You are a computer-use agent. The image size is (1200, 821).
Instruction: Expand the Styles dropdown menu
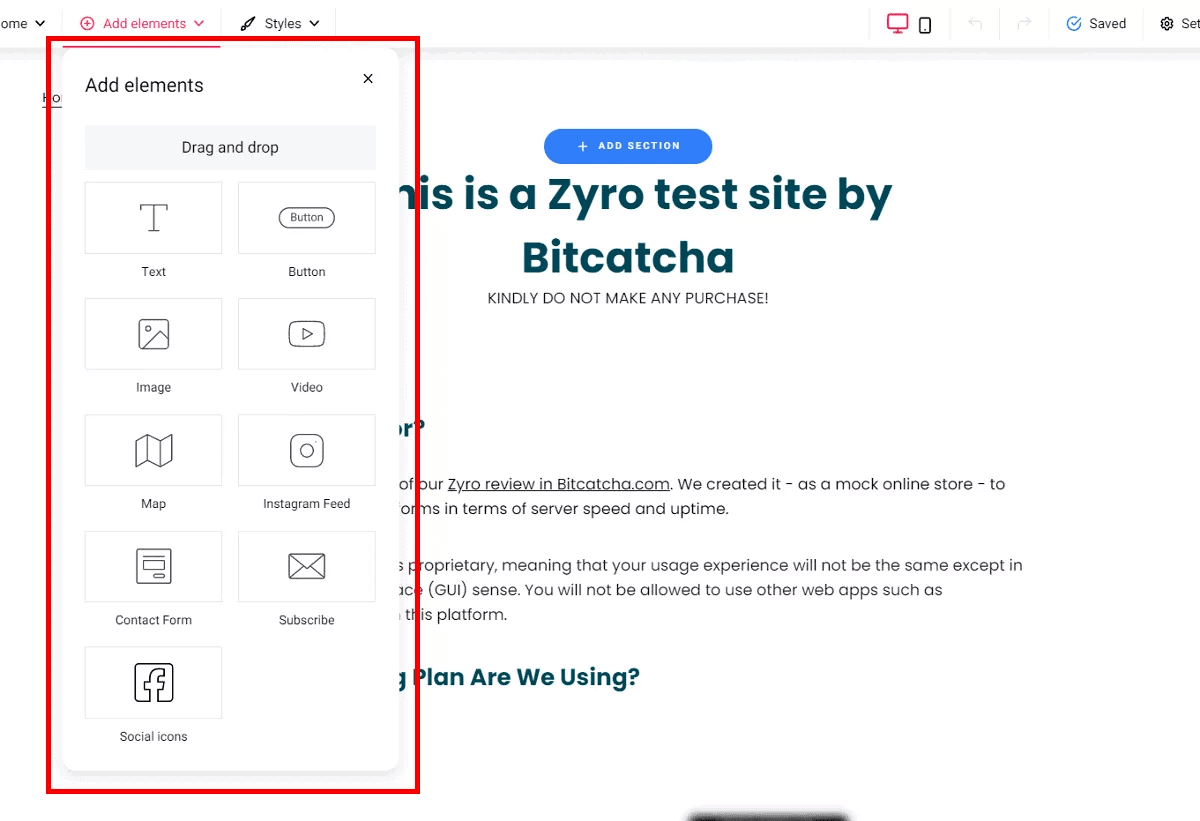tap(280, 23)
